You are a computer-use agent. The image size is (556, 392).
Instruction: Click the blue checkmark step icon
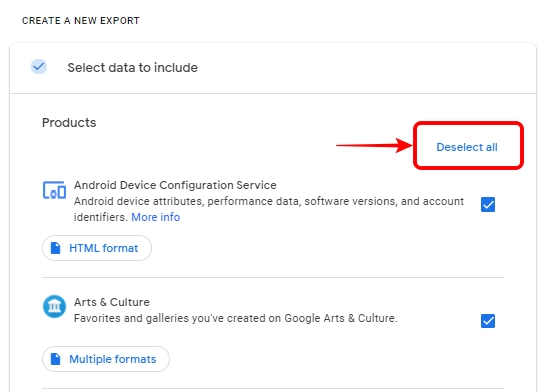tap(39, 67)
